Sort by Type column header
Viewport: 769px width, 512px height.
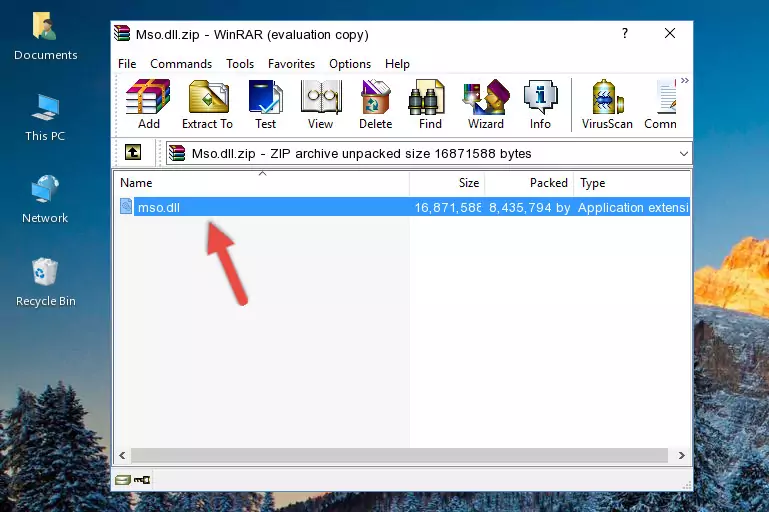[632, 182]
